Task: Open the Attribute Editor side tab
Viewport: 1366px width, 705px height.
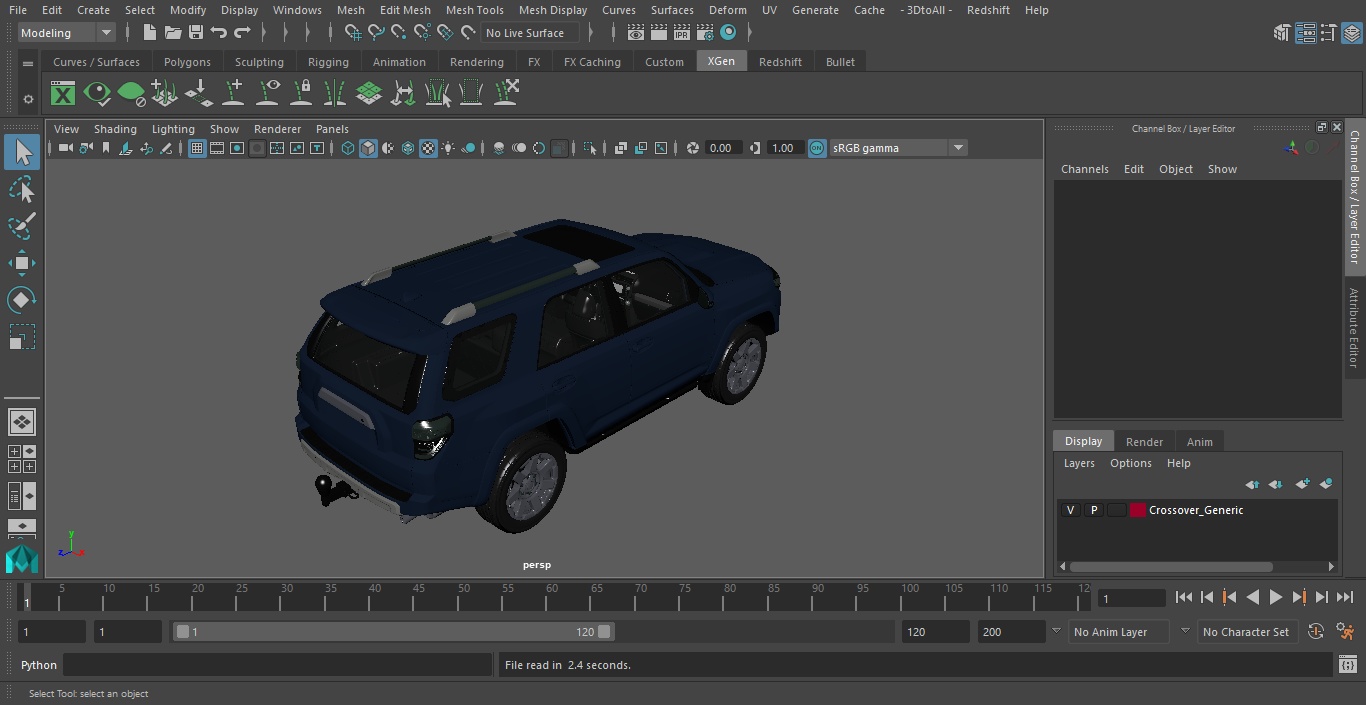Action: point(1354,328)
